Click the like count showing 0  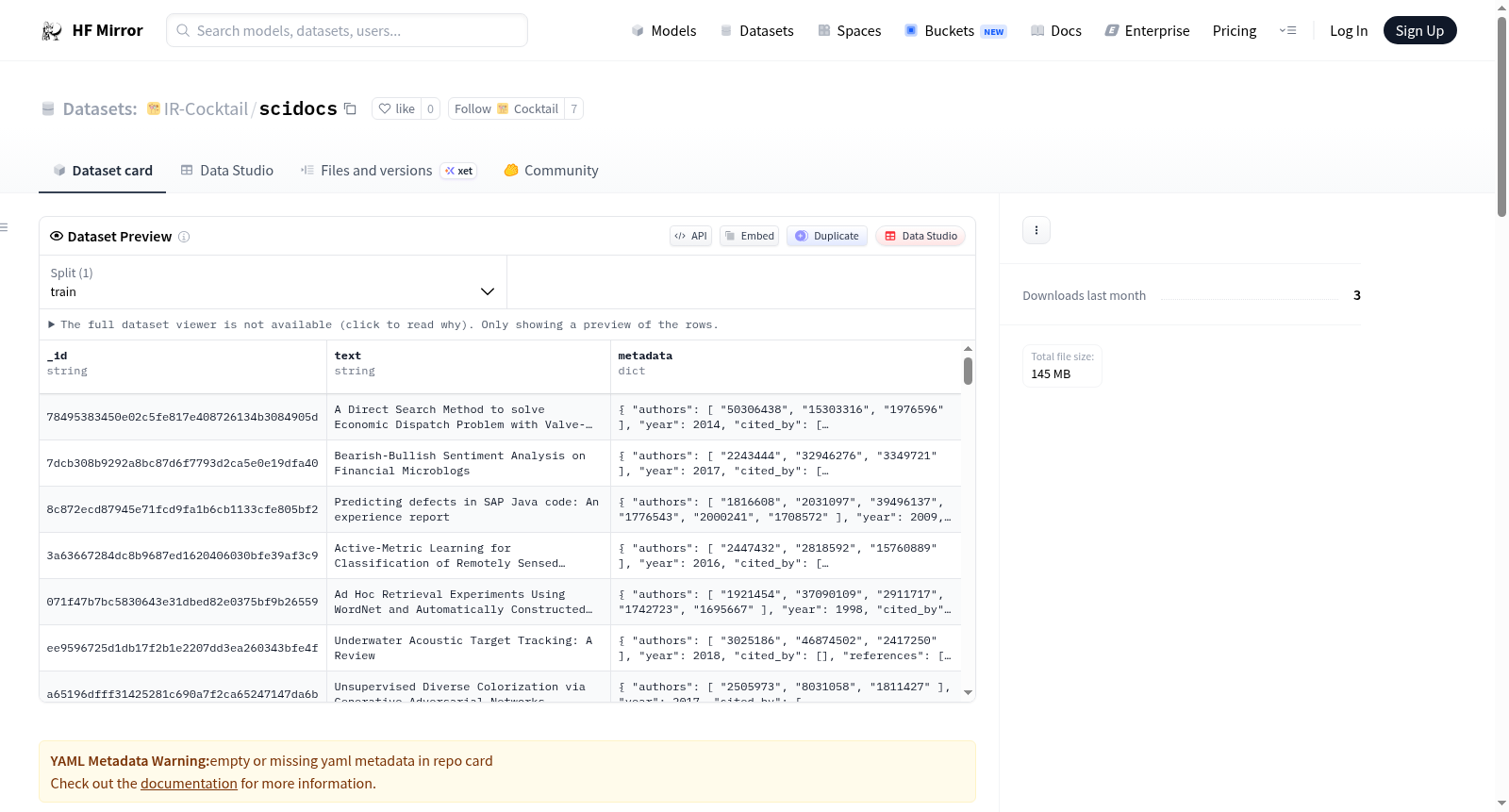click(431, 108)
